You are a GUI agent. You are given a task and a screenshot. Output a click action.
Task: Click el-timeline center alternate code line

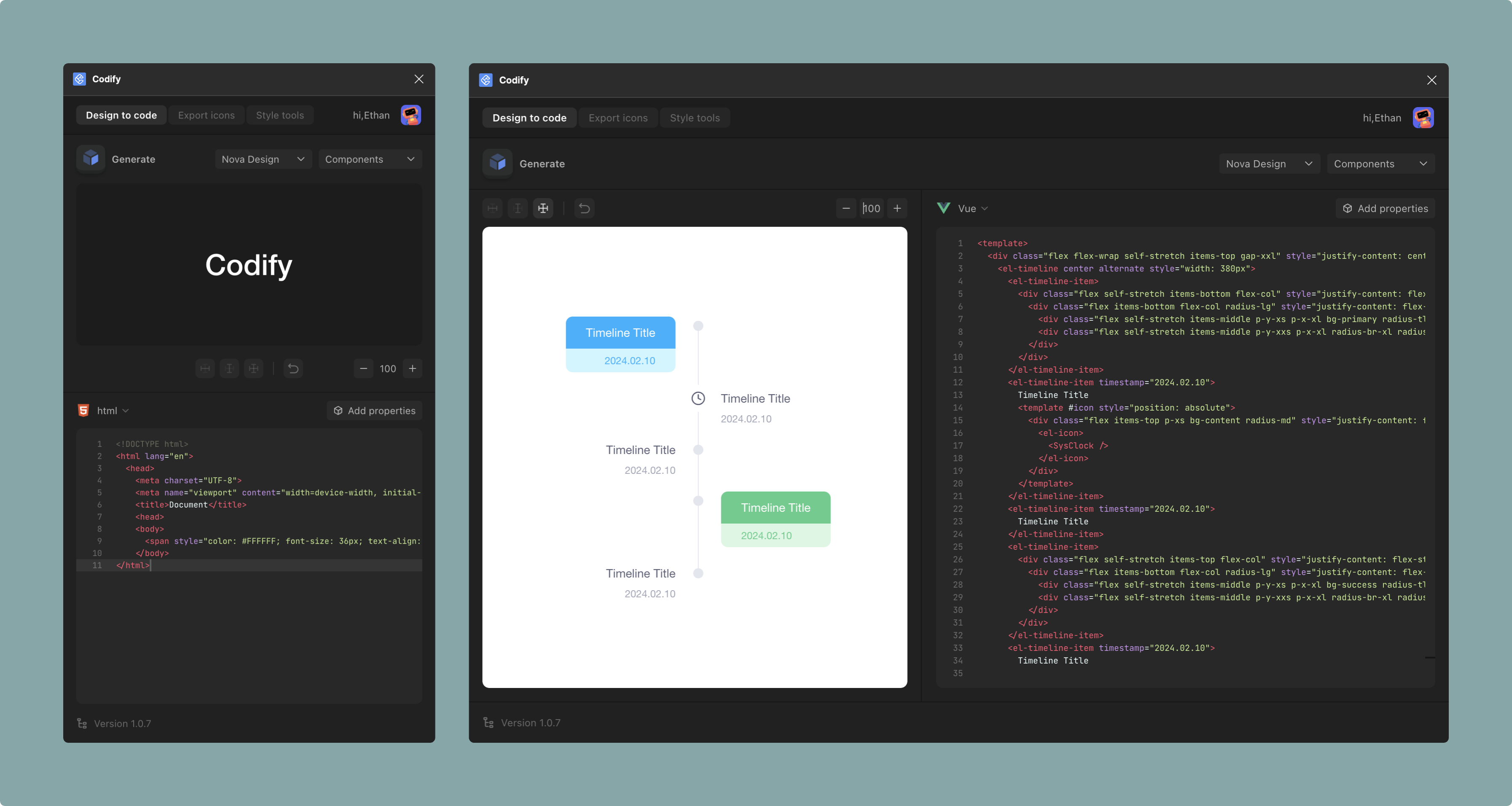pyautogui.click(x=1126, y=268)
